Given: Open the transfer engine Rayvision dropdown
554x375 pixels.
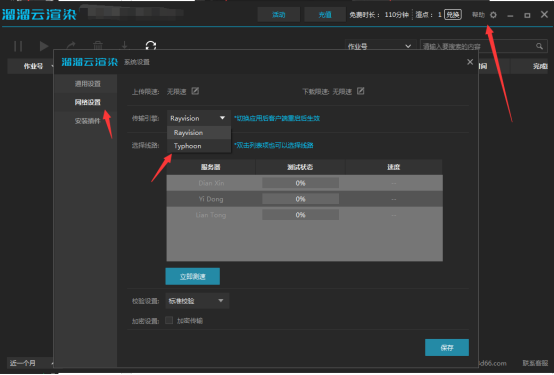Looking at the screenshot, I should point(199,118).
